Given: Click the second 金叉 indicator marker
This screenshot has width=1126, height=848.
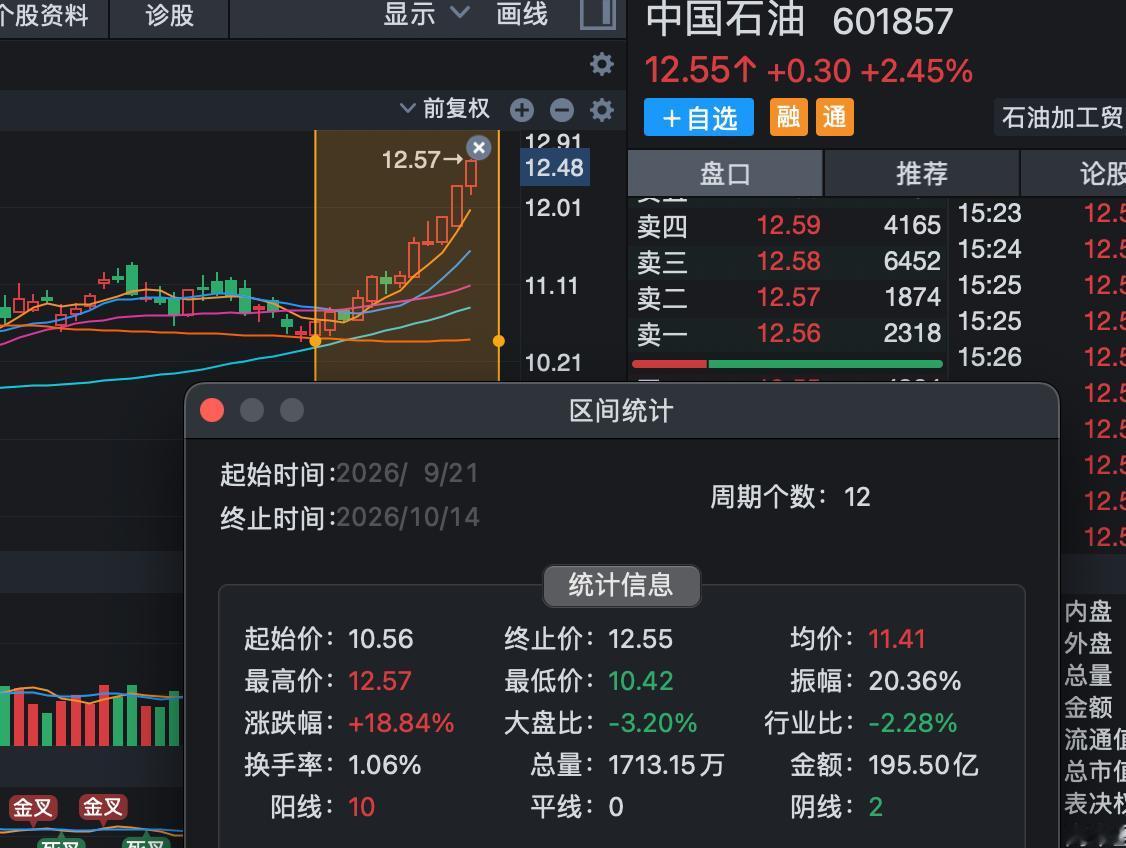Looking at the screenshot, I should click(x=103, y=807).
